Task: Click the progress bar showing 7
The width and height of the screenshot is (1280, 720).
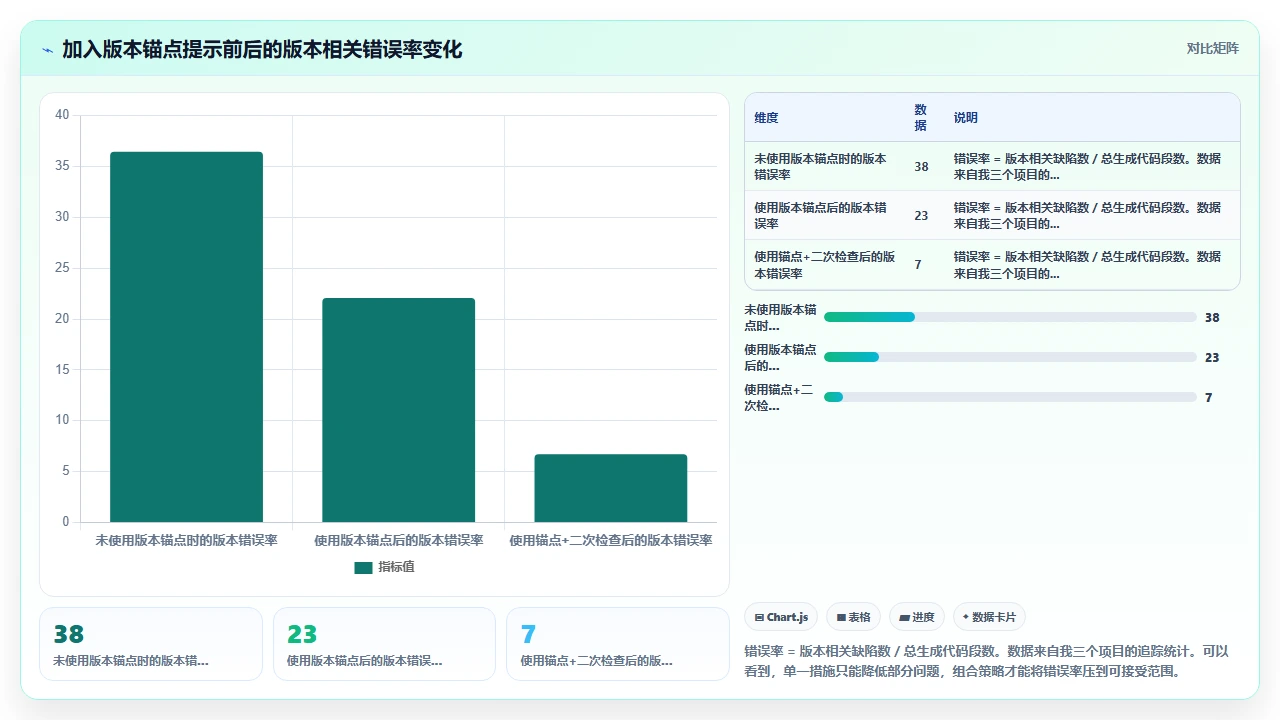Action: 1010,397
